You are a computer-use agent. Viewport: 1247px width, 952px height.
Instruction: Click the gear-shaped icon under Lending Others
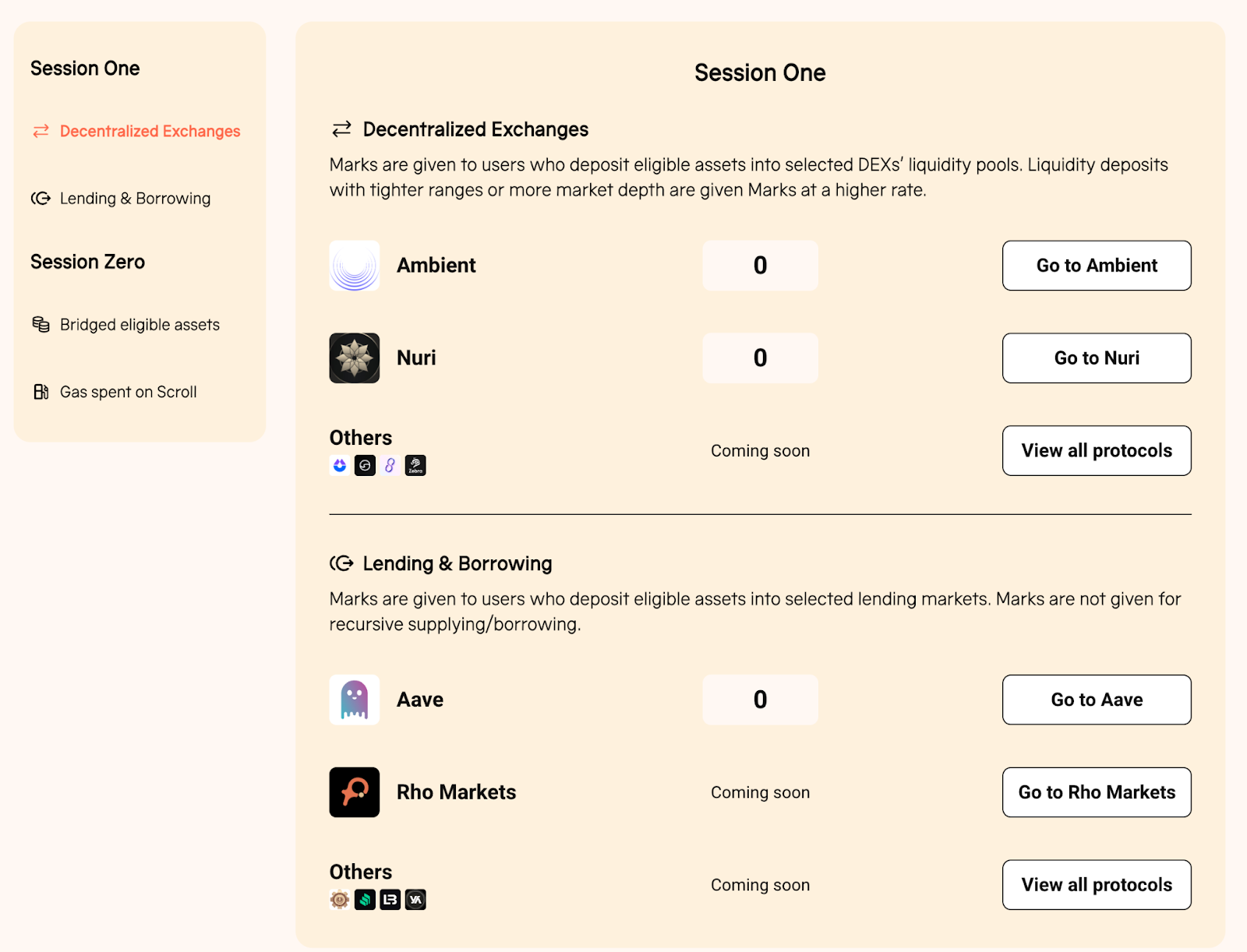(x=340, y=900)
